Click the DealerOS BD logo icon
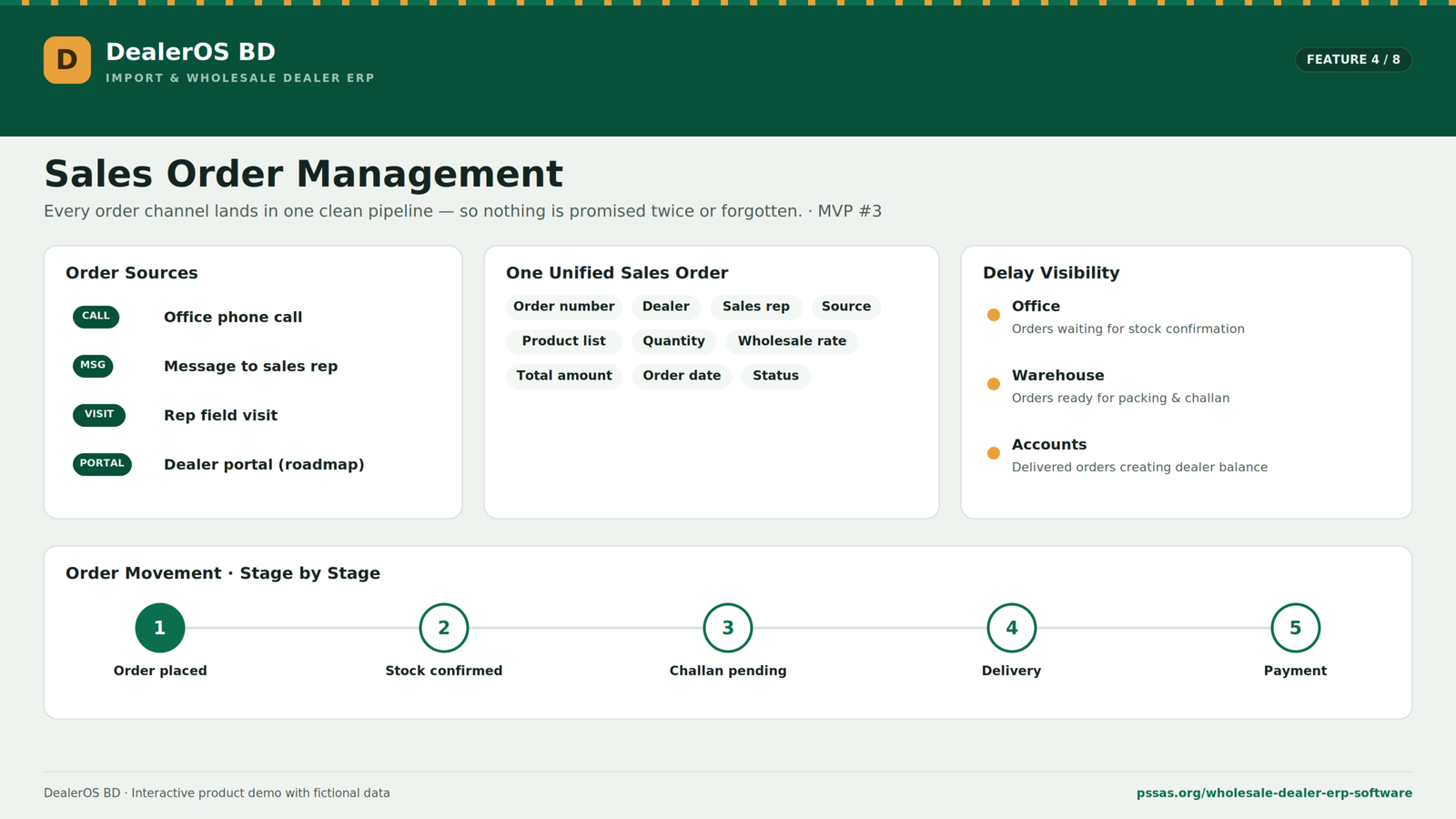The image size is (1456, 819). 67,60
